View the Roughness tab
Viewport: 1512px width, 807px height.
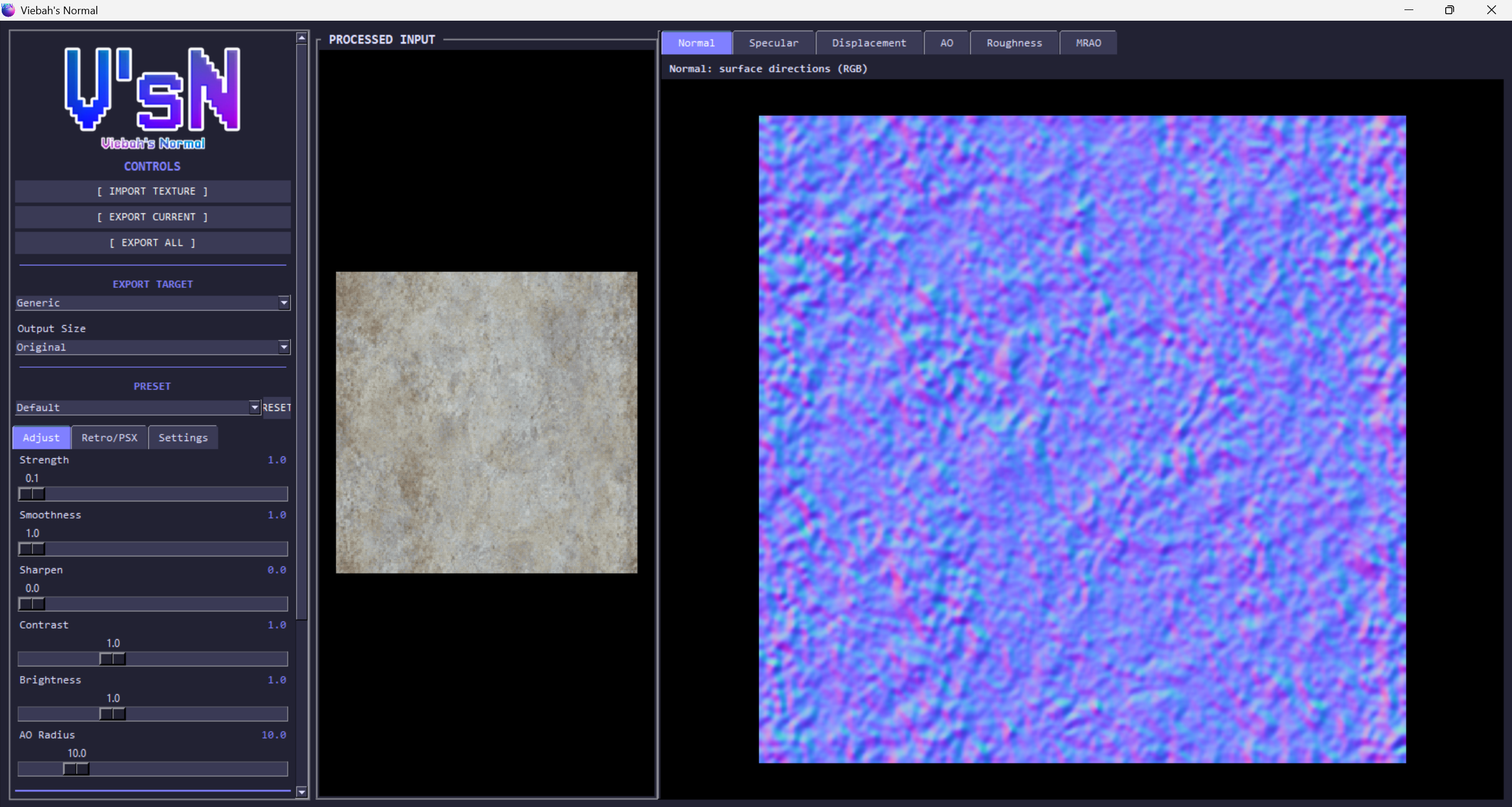click(1013, 43)
